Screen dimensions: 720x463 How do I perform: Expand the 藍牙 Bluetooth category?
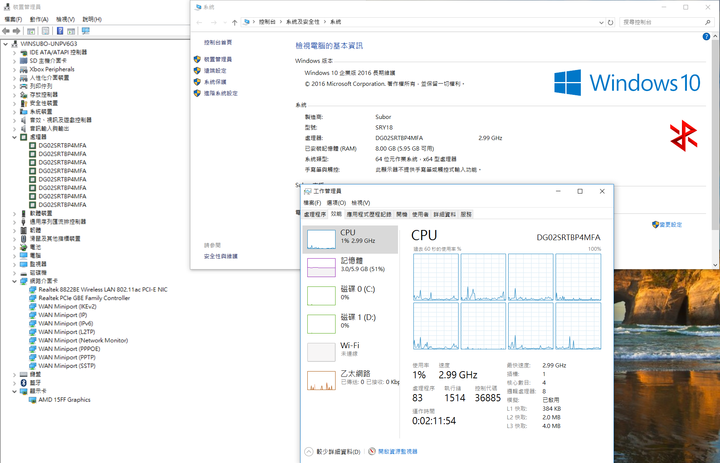pos(15,383)
